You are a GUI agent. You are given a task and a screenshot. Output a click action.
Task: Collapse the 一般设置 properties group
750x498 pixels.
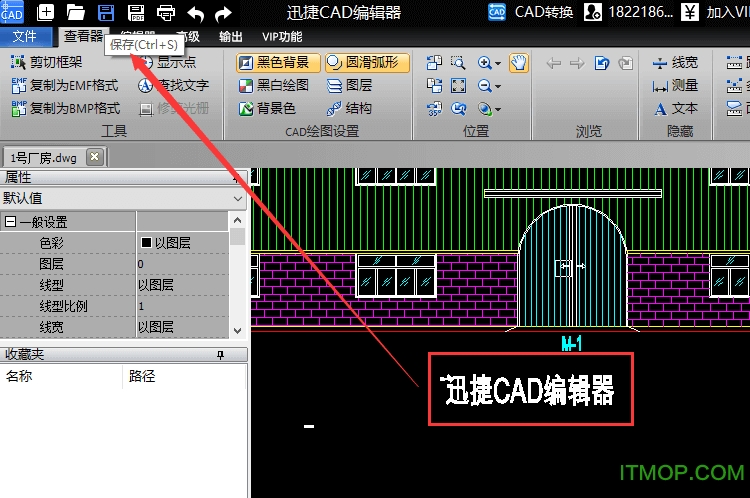[11, 222]
